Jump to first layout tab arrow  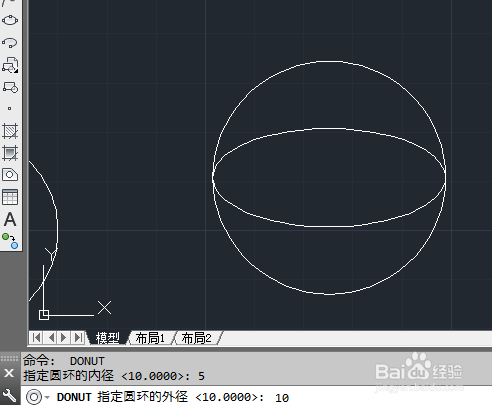pyautogui.click(x=36, y=338)
